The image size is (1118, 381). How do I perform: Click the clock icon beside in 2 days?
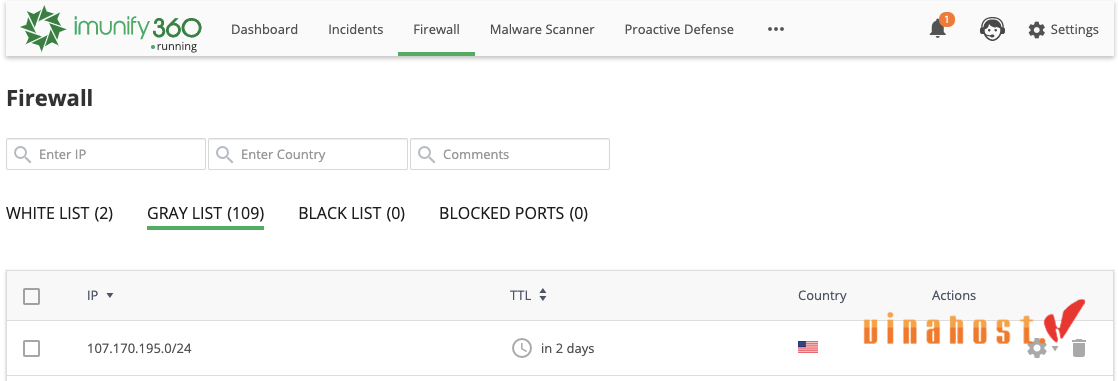coord(522,348)
